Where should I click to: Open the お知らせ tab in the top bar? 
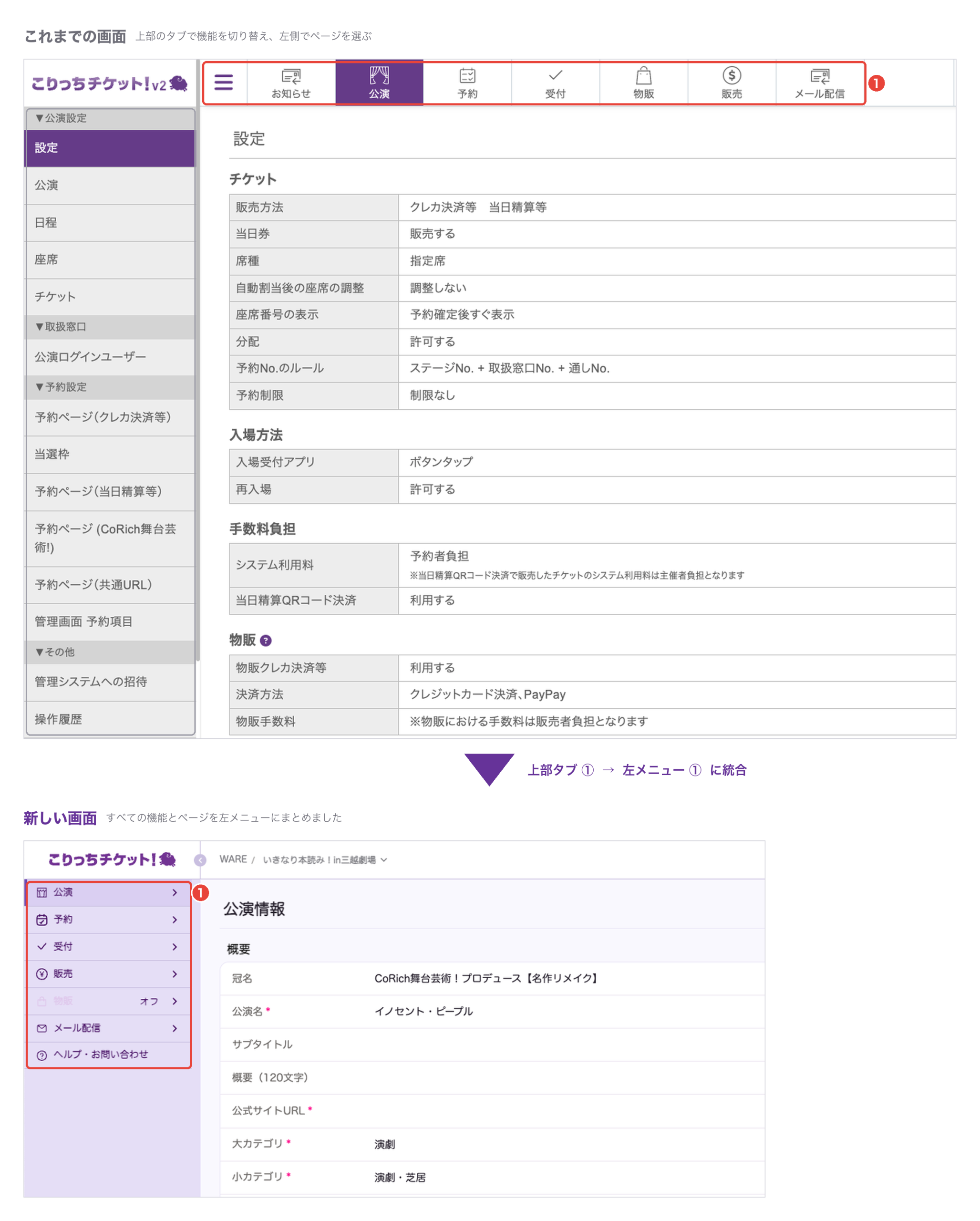[x=291, y=83]
